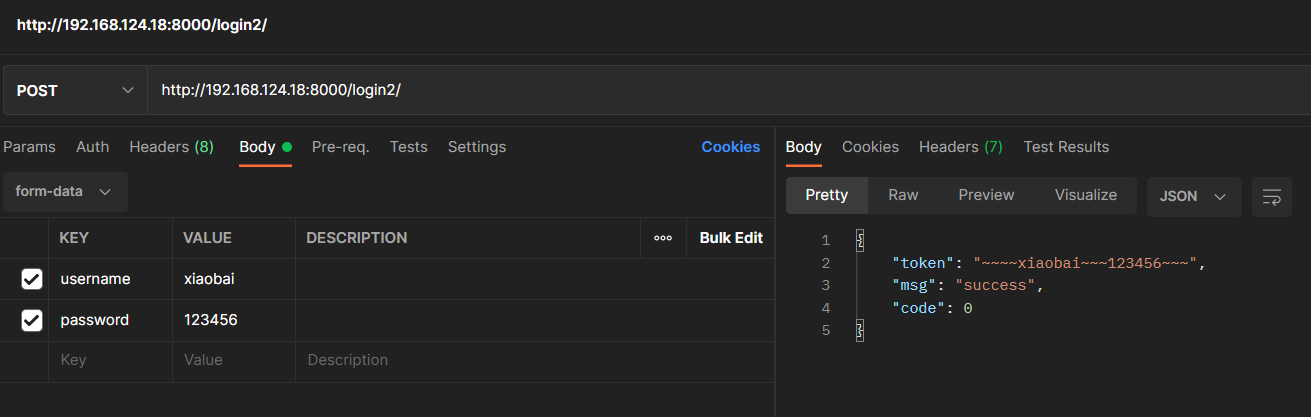Open the column options three-dots icon
This screenshot has height=417, width=1311.
click(662, 238)
